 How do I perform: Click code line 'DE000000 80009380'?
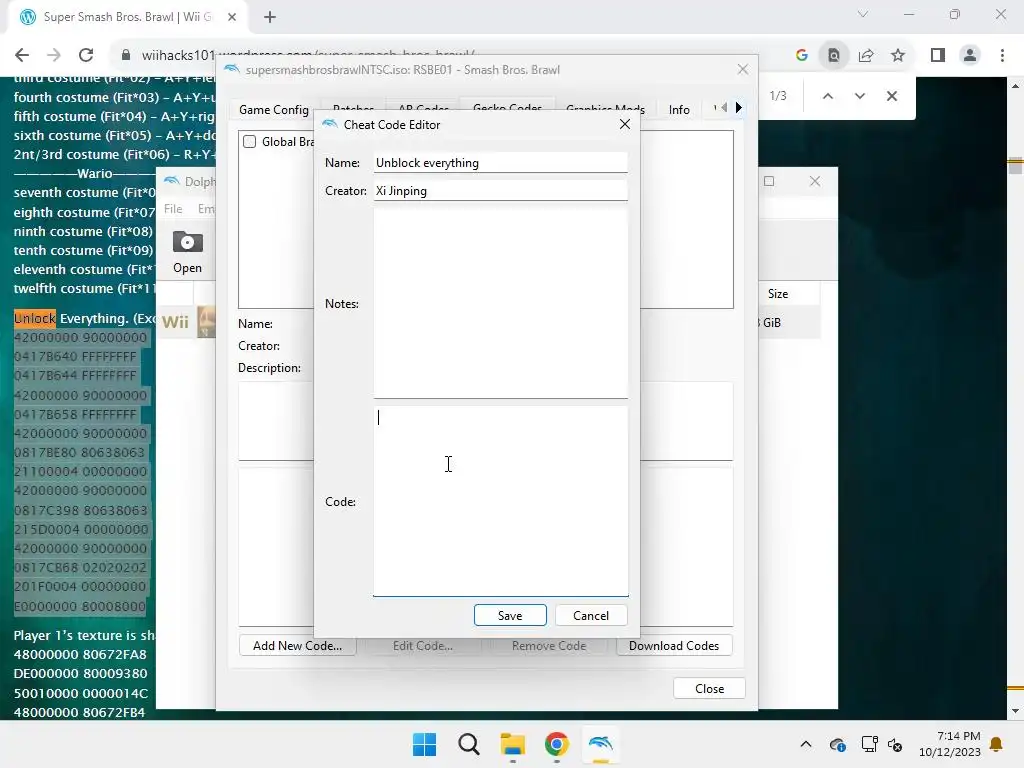click(80, 673)
